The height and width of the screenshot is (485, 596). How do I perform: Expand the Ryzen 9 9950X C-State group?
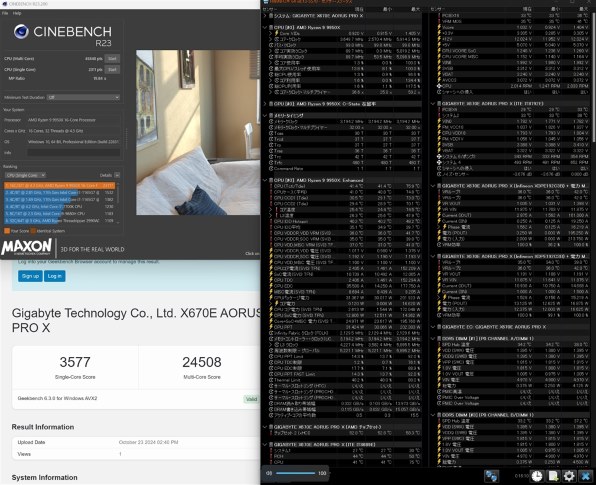tap(265, 103)
